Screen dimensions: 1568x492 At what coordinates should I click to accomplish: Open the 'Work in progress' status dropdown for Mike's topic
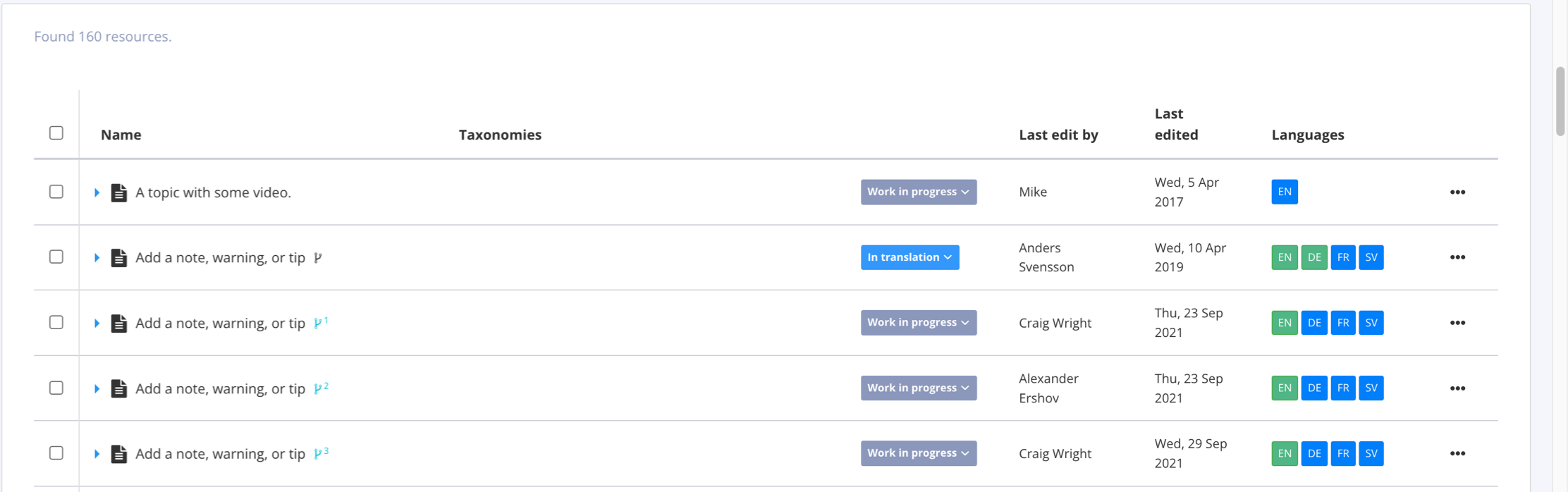point(918,192)
